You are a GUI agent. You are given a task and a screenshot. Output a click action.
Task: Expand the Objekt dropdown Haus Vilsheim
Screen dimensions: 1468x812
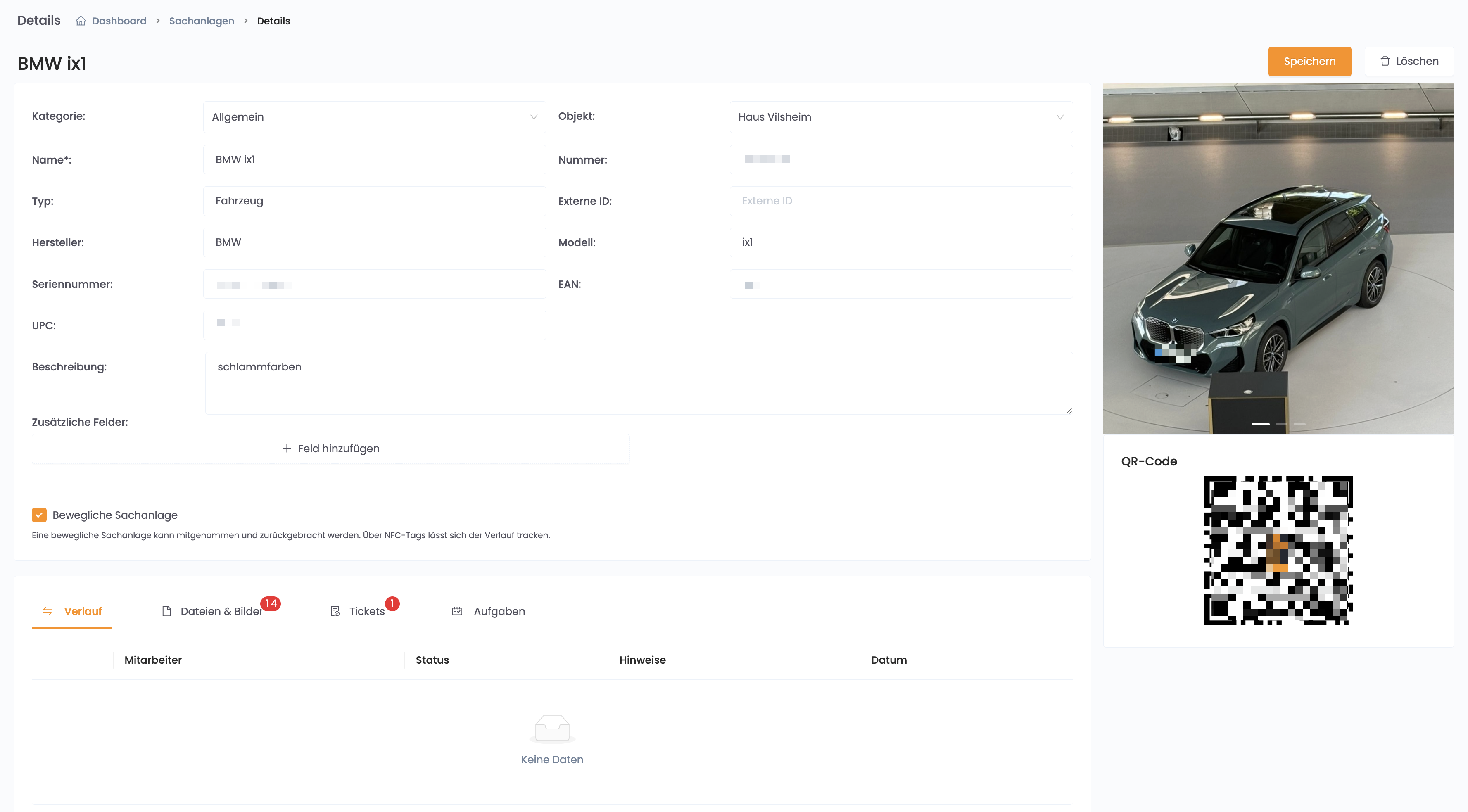click(900, 117)
